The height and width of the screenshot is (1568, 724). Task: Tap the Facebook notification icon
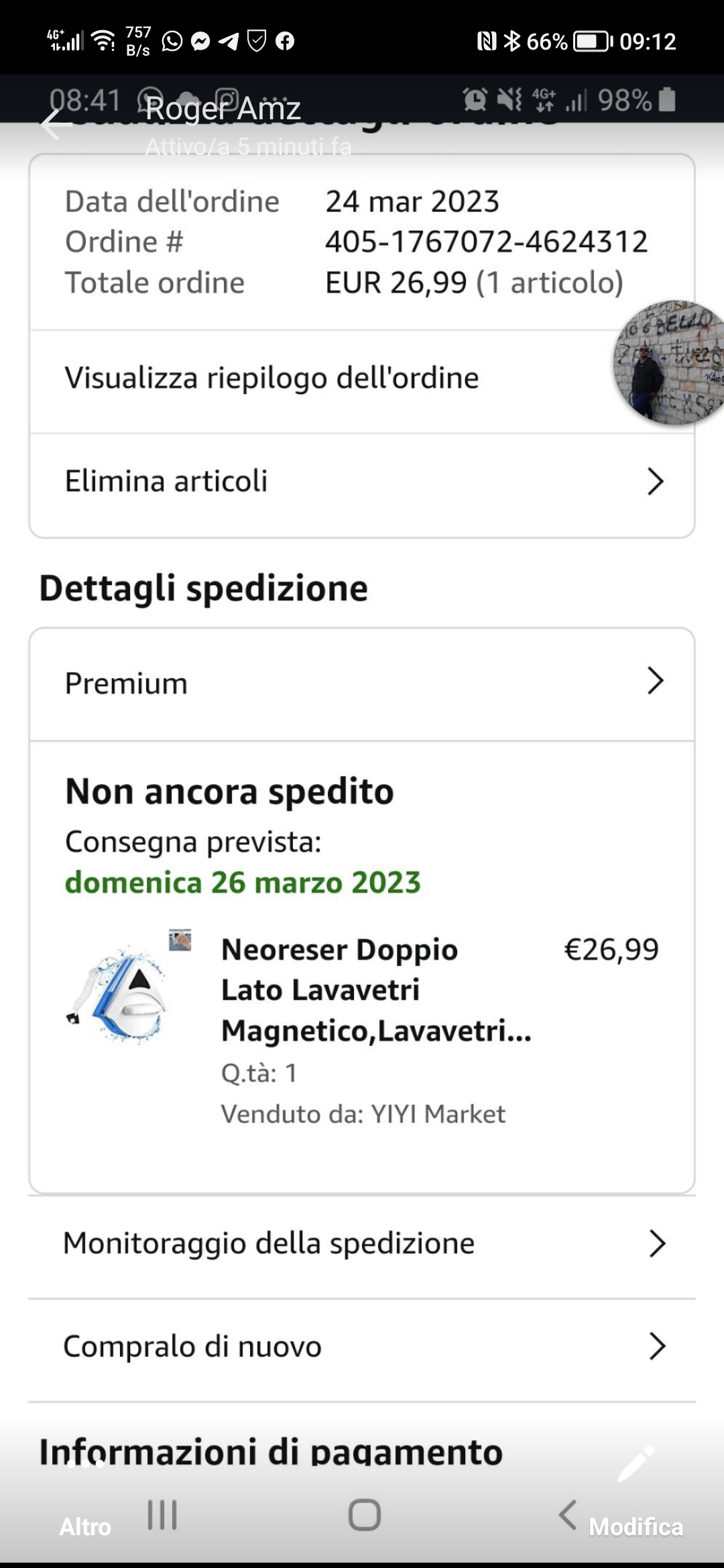point(285,42)
